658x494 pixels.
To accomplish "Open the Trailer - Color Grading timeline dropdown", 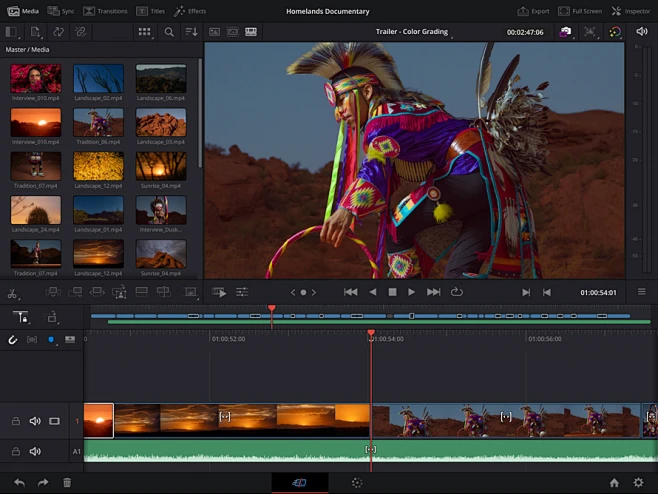I will coord(412,32).
